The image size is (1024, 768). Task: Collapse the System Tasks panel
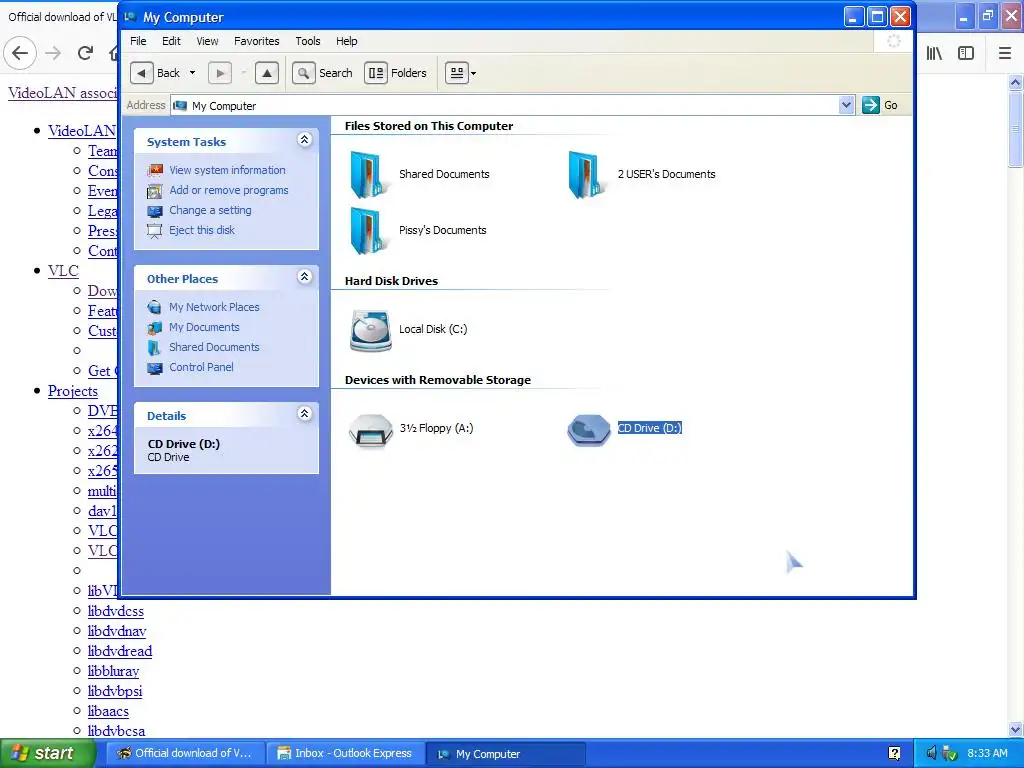point(304,139)
